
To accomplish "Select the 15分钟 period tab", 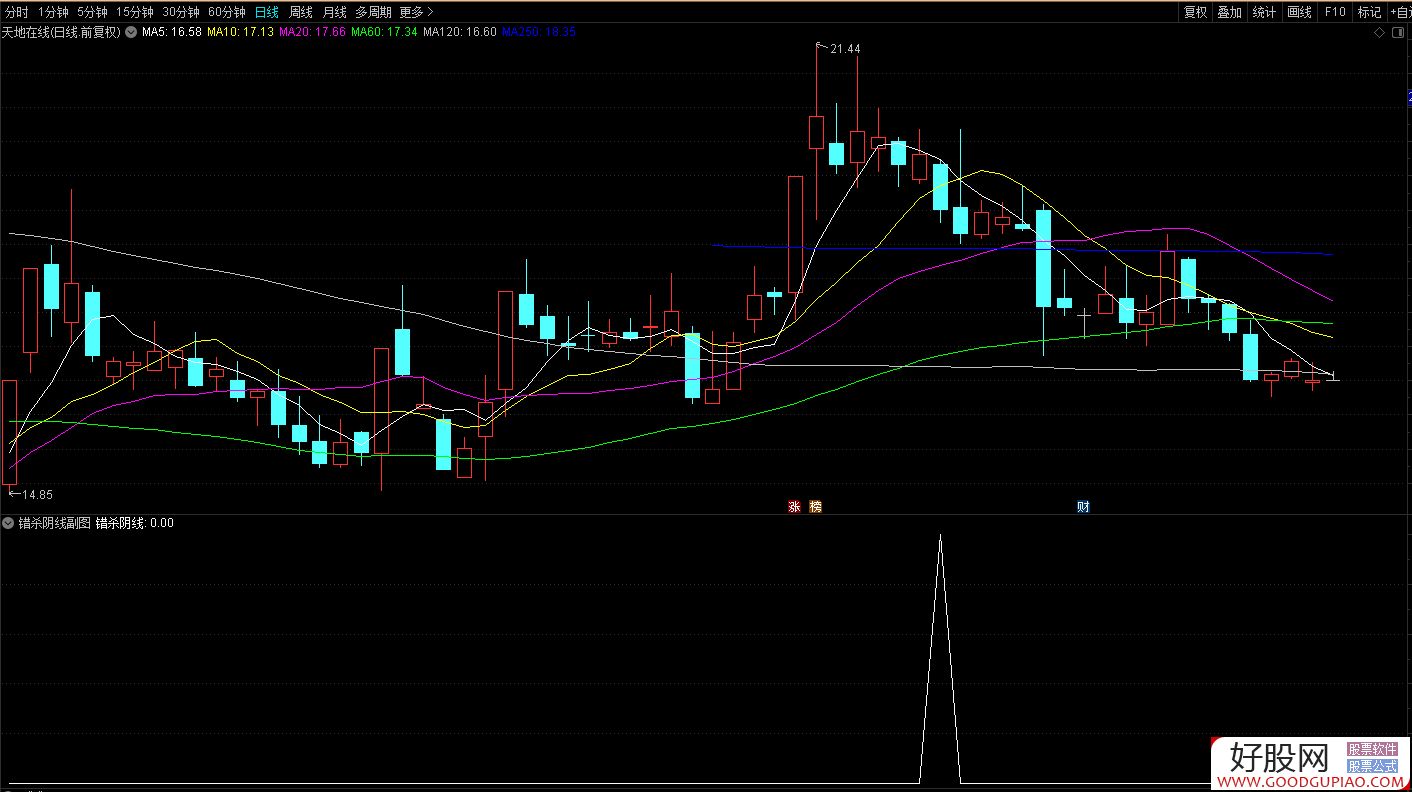I will coord(135,12).
